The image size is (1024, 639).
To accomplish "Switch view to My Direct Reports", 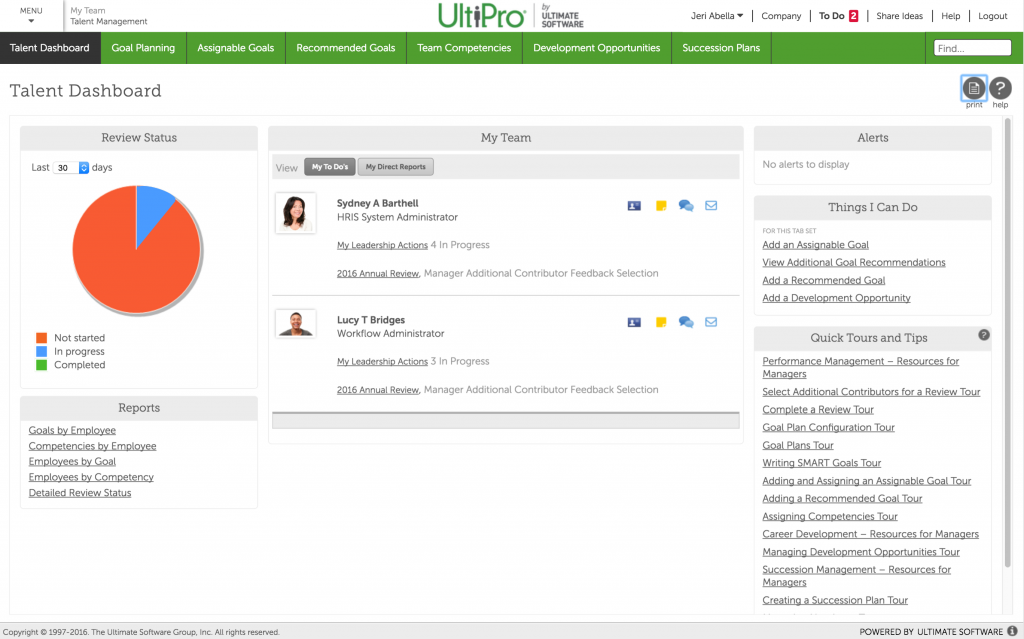I will pyautogui.click(x=394, y=166).
